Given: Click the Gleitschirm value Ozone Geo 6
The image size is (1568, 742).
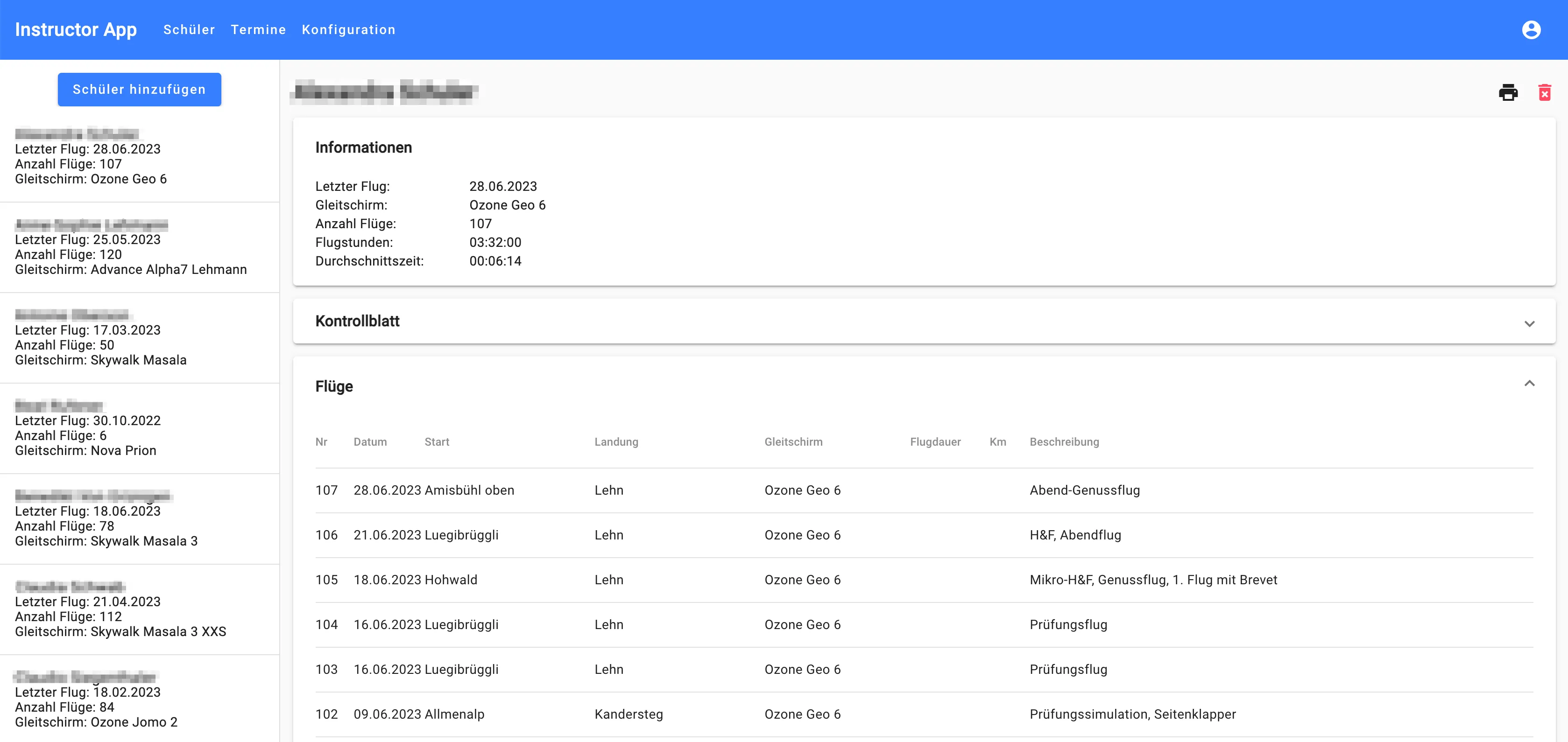Looking at the screenshot, I should [507, 205].
